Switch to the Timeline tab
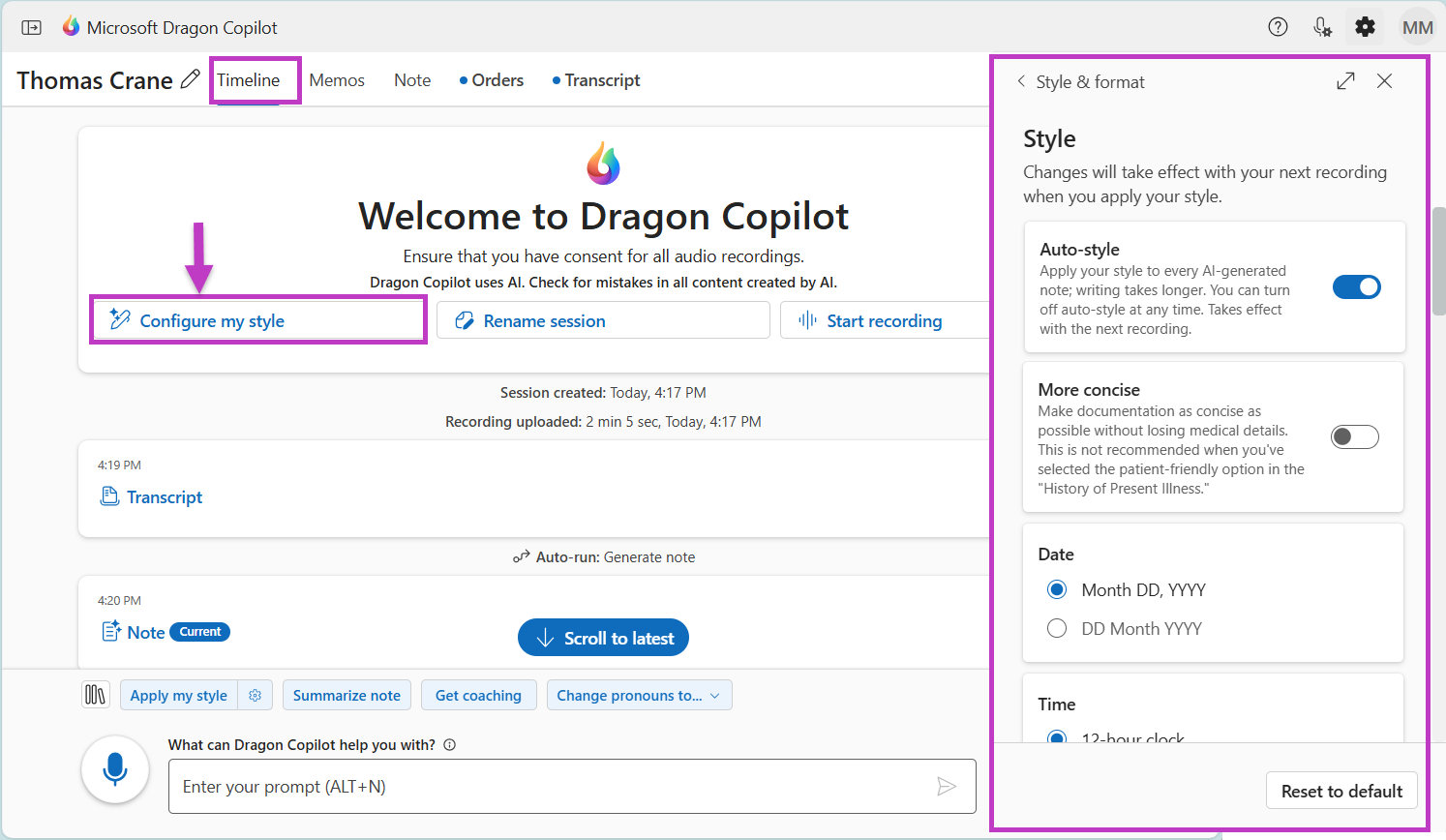1446x840 pixels. click(249, 80)
